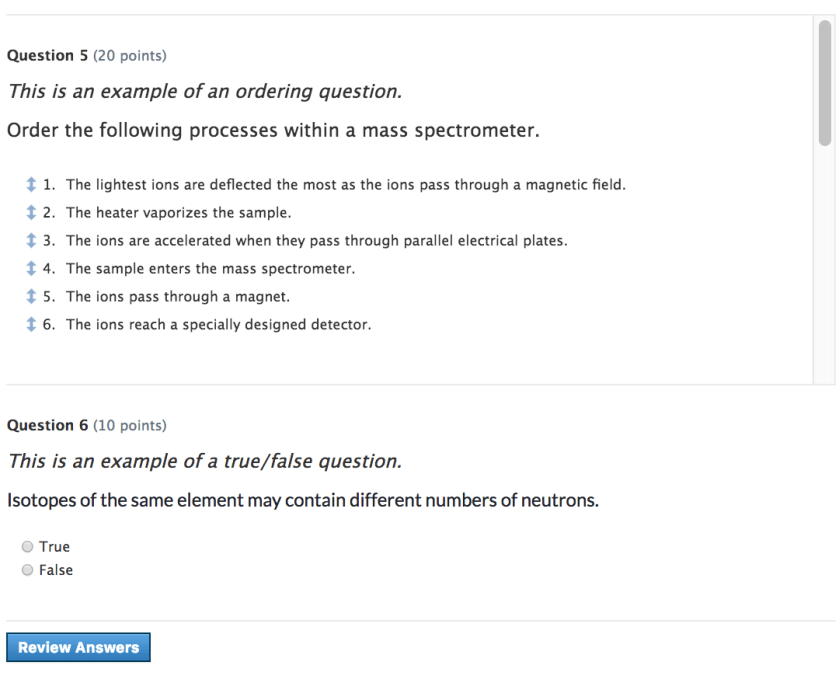The image size is (839, 676).
Task: Click the reorder arrows beside item 3
Action: coord(31,240)
